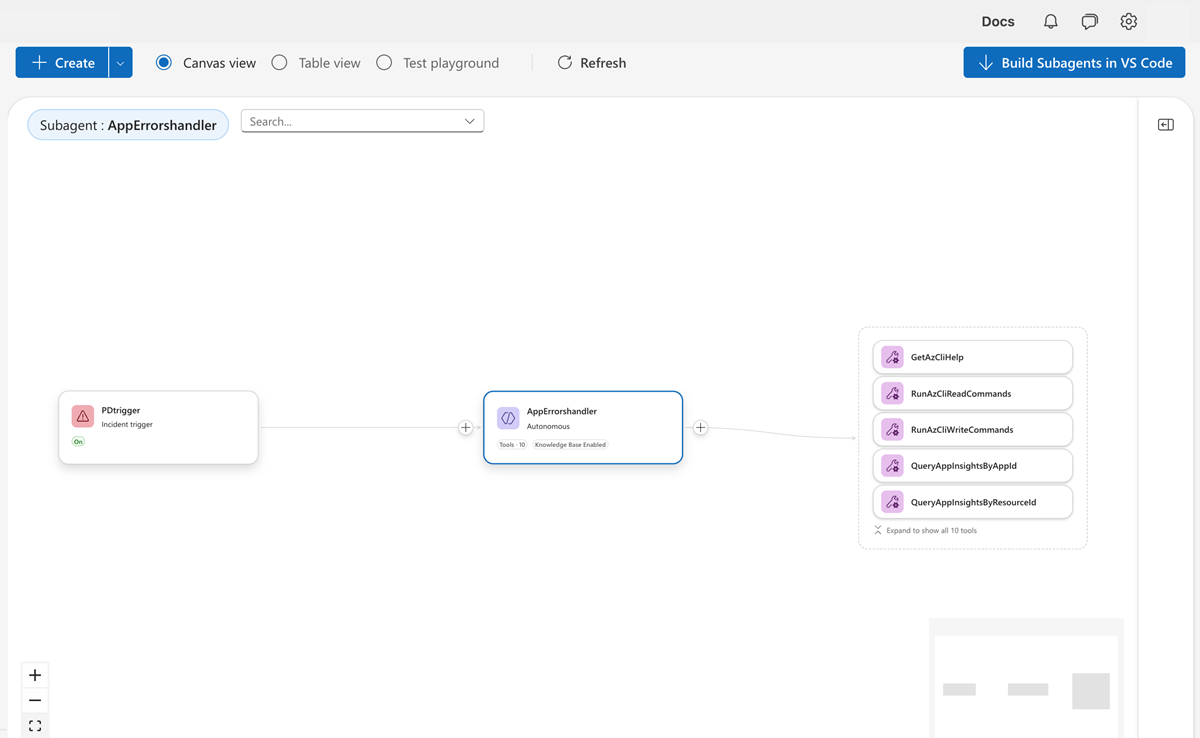Image resolution: width=1200 pixels, height=738 pixels.
Task: Open the Docs menu item
Action: [x=998, y=21]
